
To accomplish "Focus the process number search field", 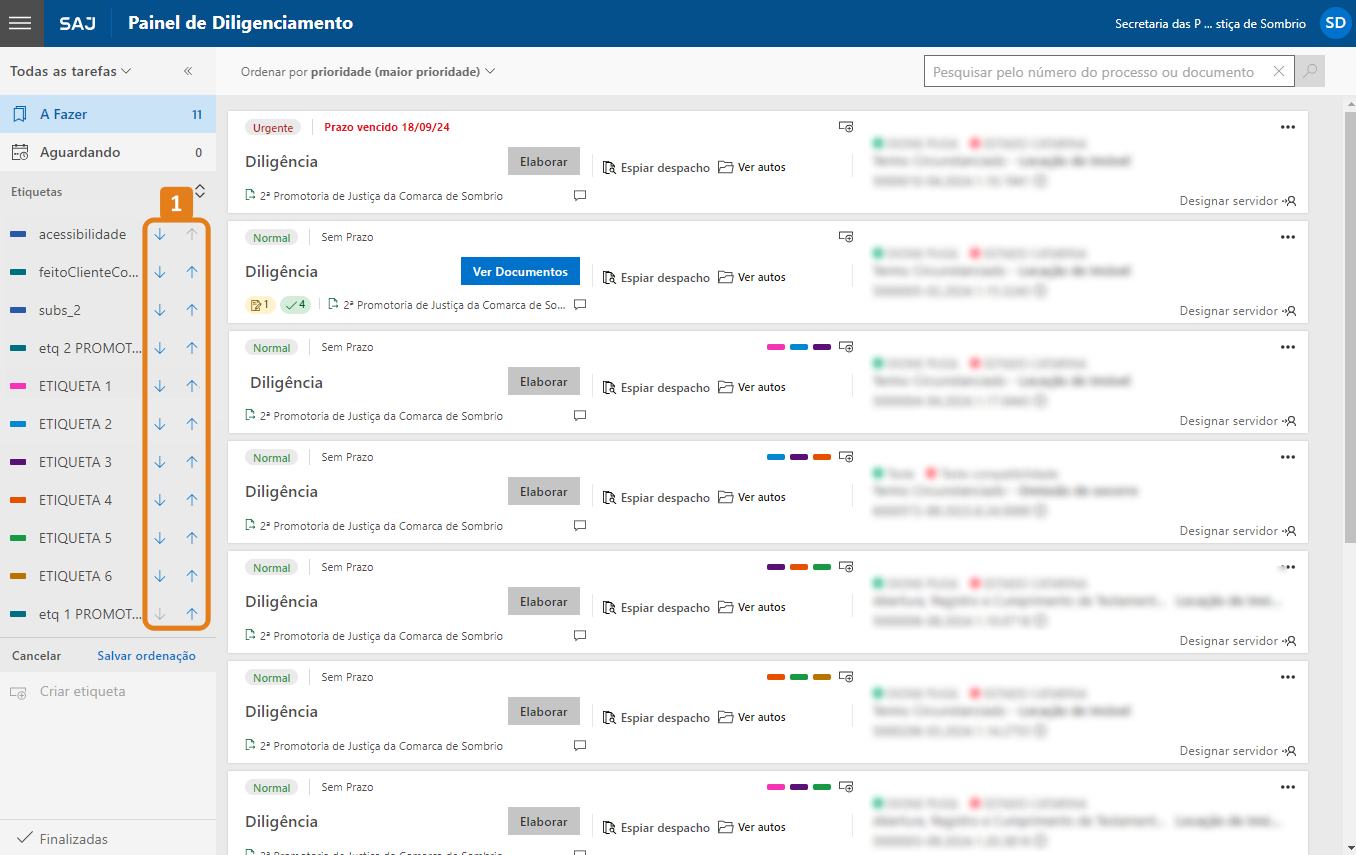I will 1095,72.
